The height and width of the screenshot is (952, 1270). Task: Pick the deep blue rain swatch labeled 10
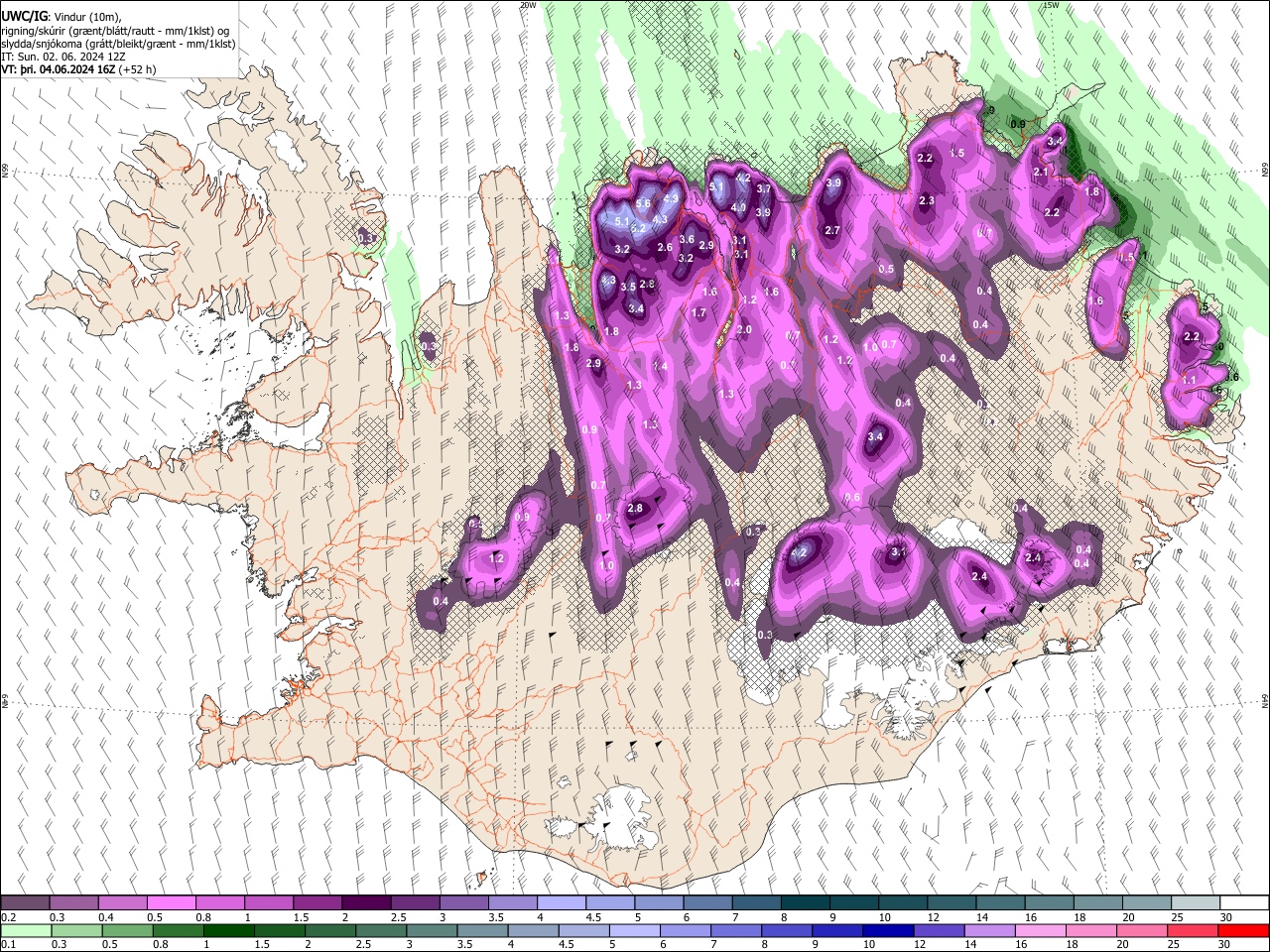tap(889, 931)
